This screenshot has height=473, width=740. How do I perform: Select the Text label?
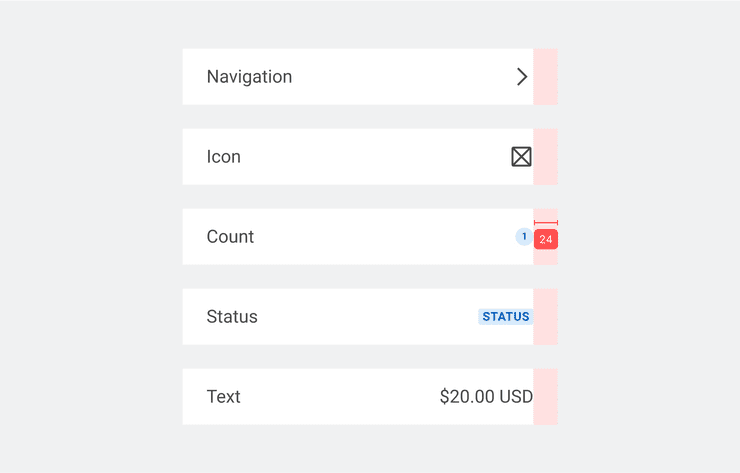[223, 397]
